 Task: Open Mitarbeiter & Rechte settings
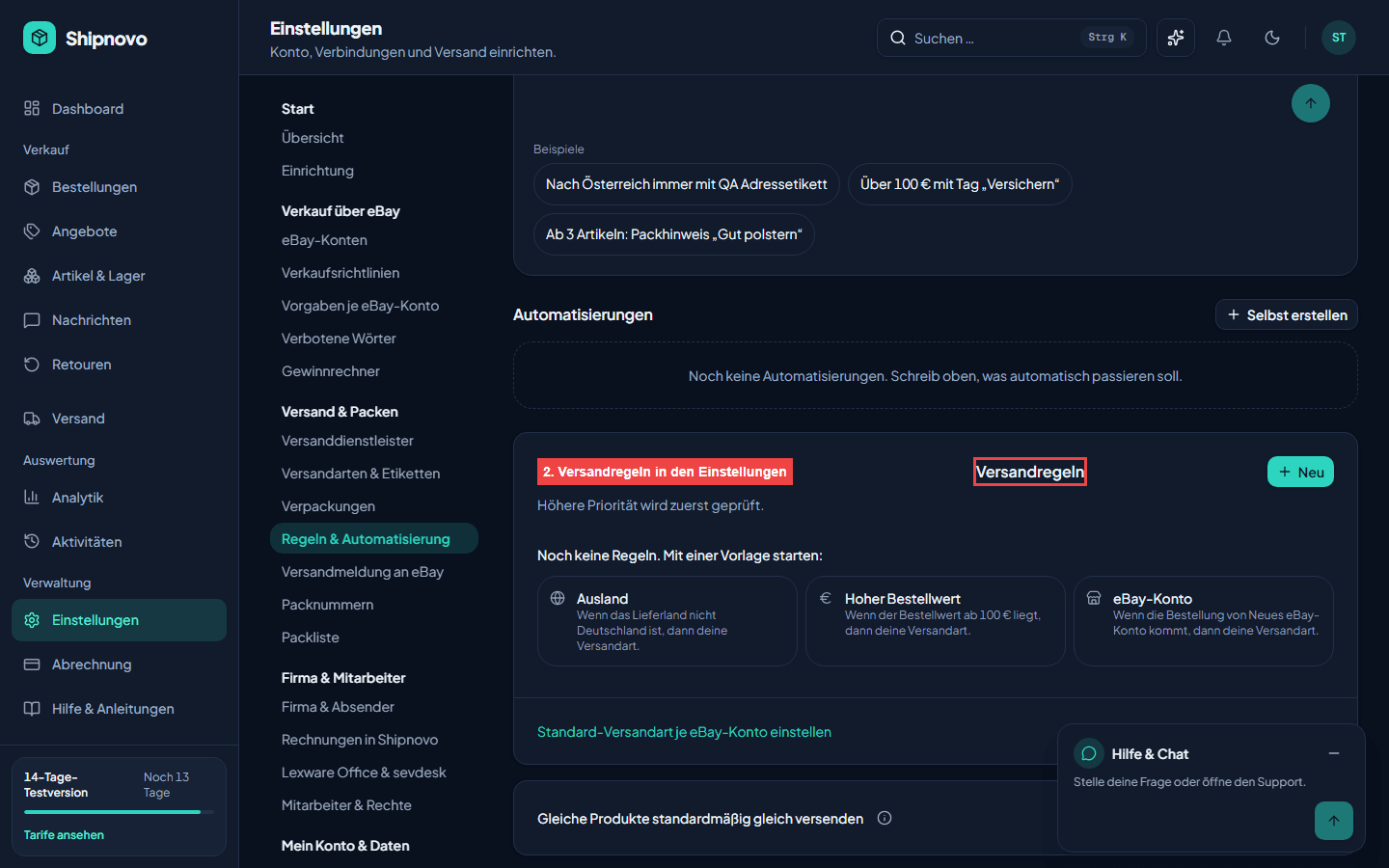[346, 805]
